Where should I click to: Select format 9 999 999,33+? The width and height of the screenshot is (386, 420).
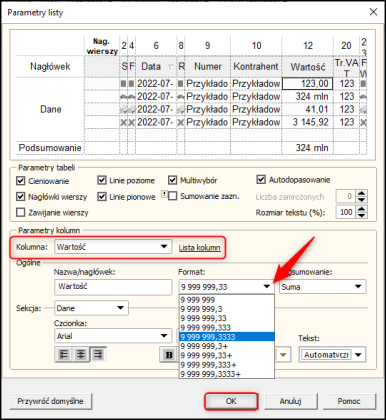coord(227,355)
